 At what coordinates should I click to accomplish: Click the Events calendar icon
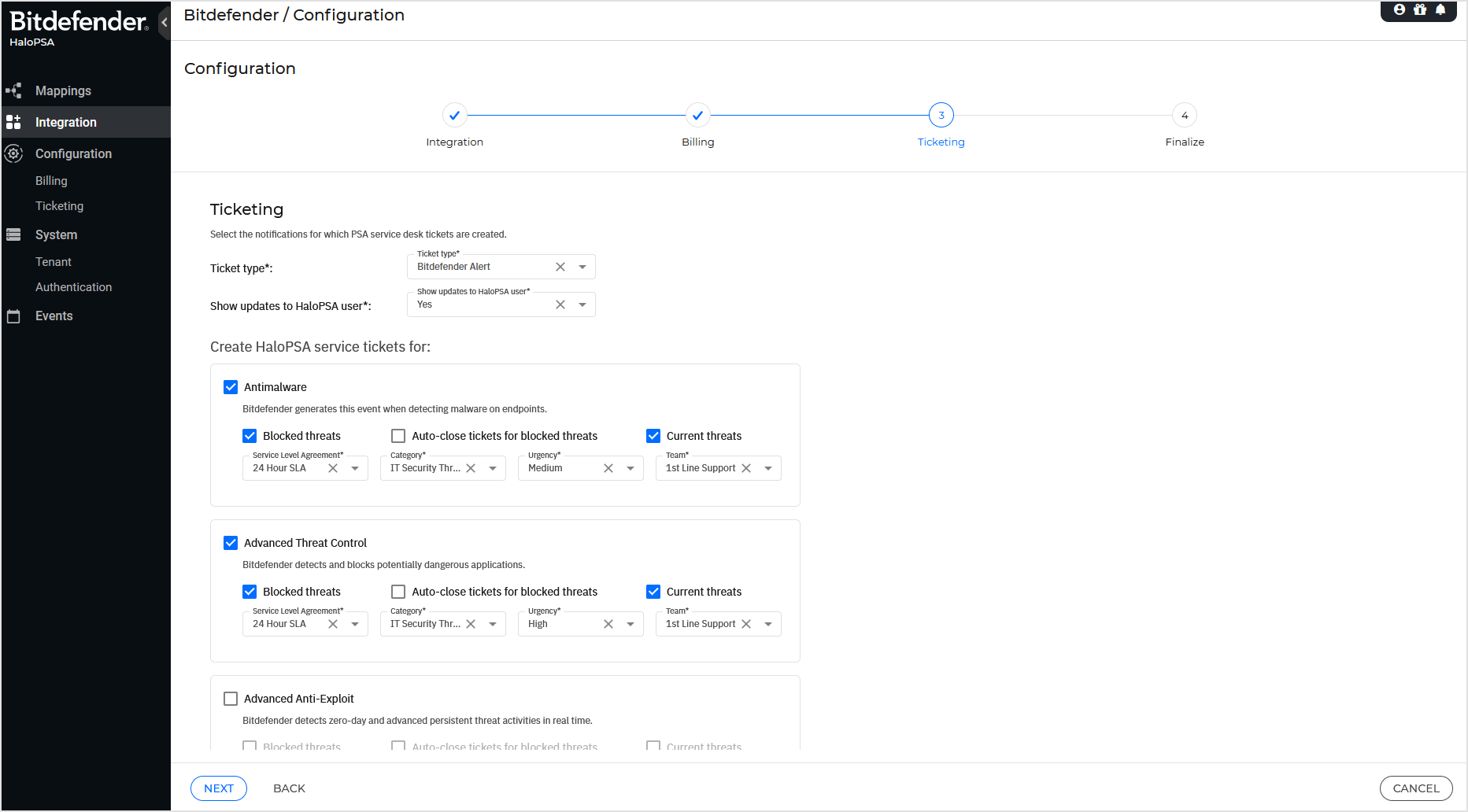13,316
